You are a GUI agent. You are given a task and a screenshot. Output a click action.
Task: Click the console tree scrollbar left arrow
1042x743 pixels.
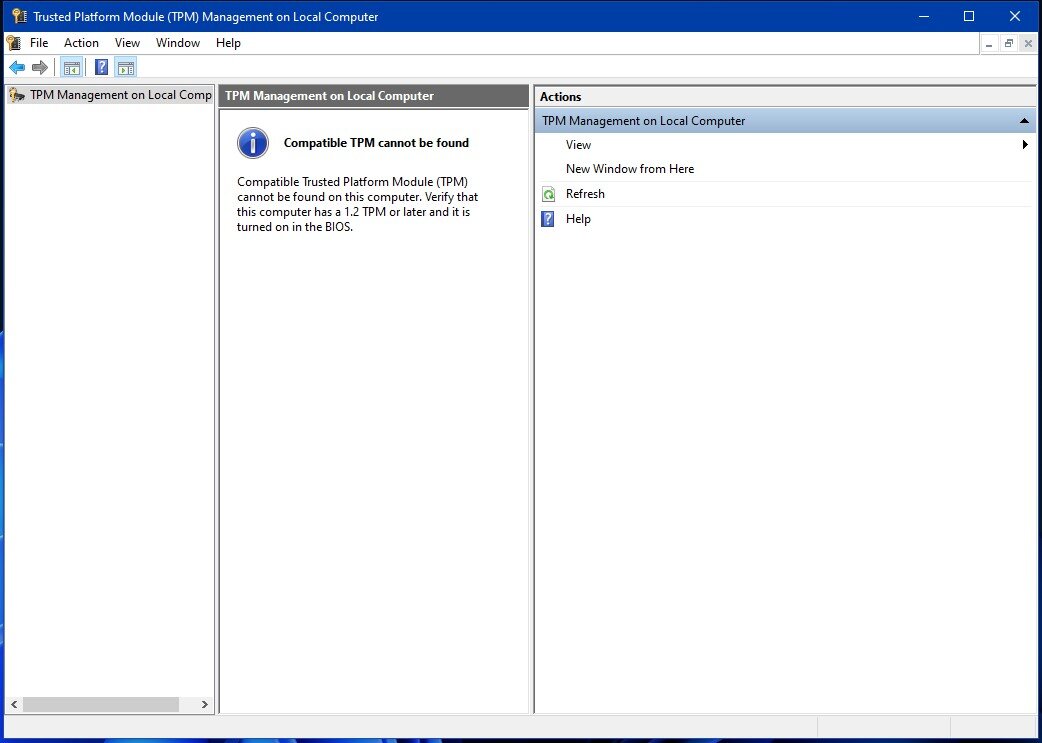13,705
